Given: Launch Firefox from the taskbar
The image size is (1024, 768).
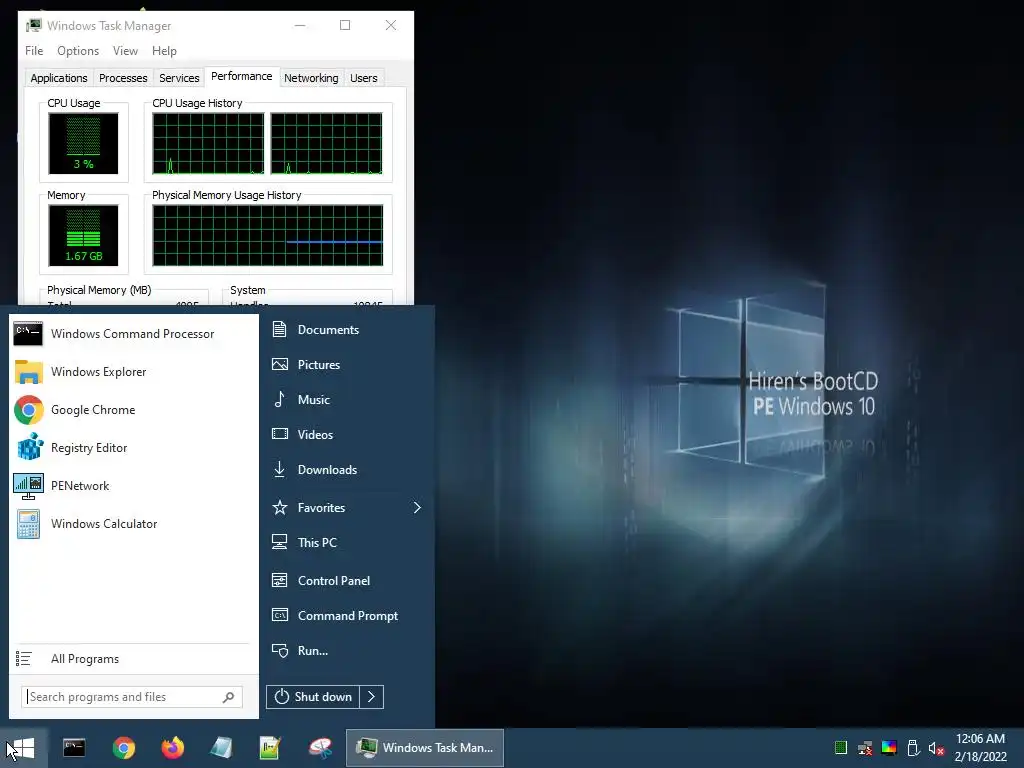Looking at the screenshot, I should 172,748.
